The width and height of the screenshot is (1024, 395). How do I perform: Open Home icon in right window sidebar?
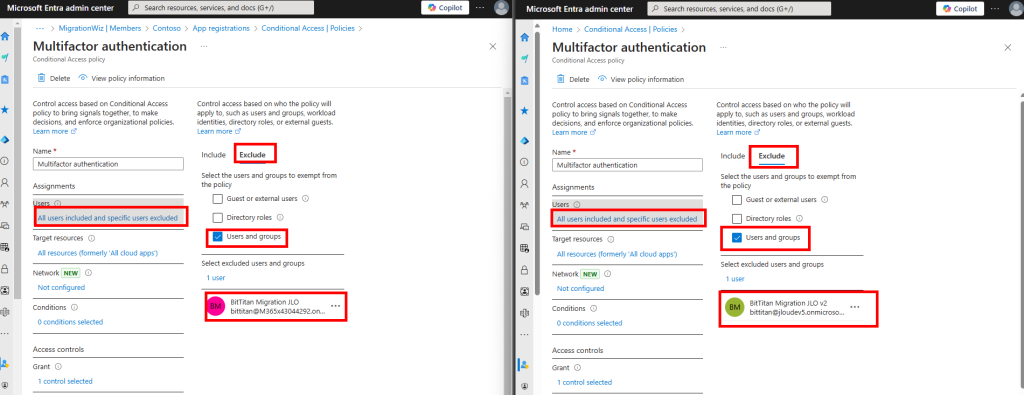(x=524, y=37)
